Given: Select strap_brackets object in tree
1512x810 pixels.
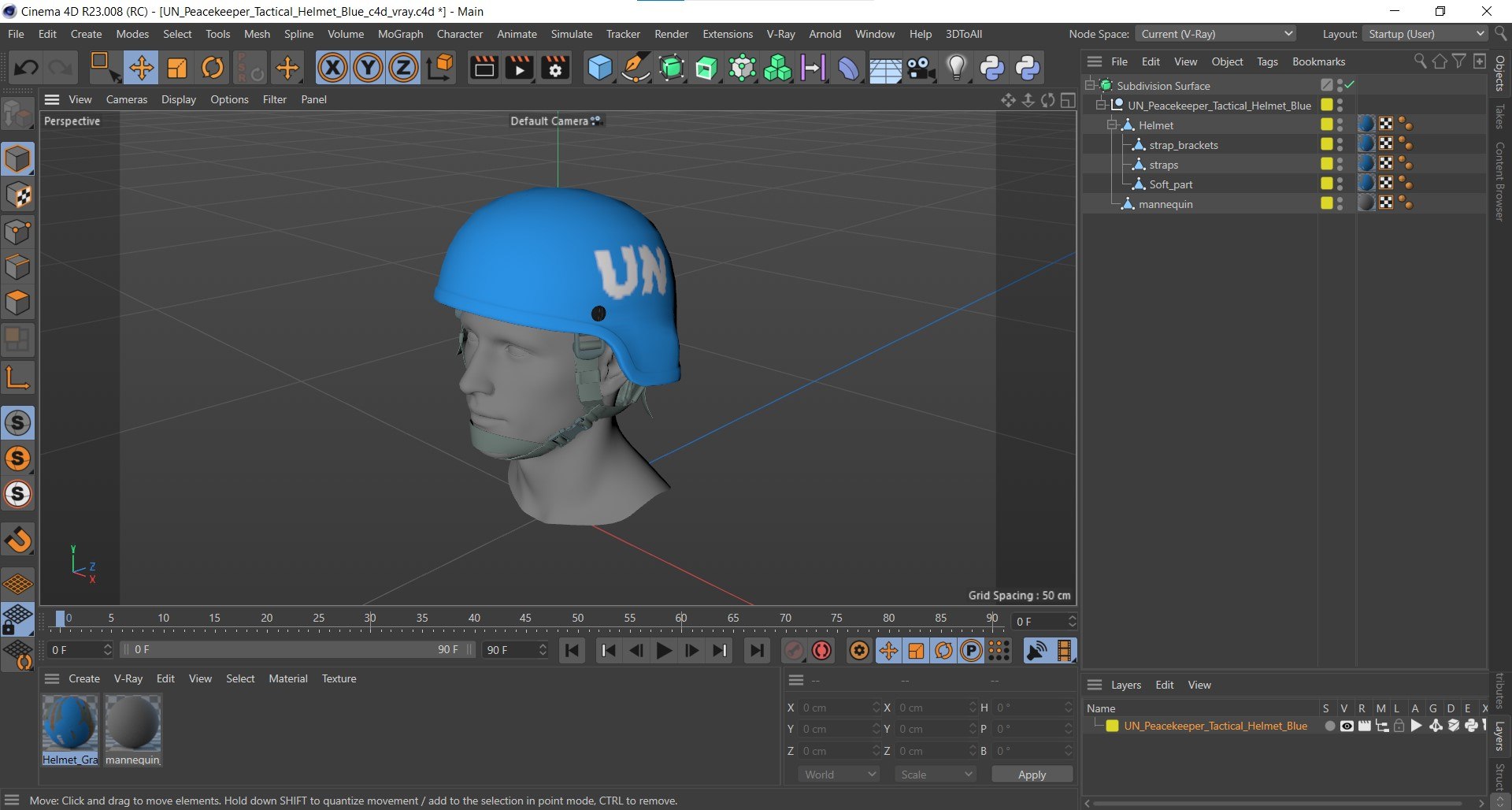Looking at the screenshot, I should point(1183,144).
